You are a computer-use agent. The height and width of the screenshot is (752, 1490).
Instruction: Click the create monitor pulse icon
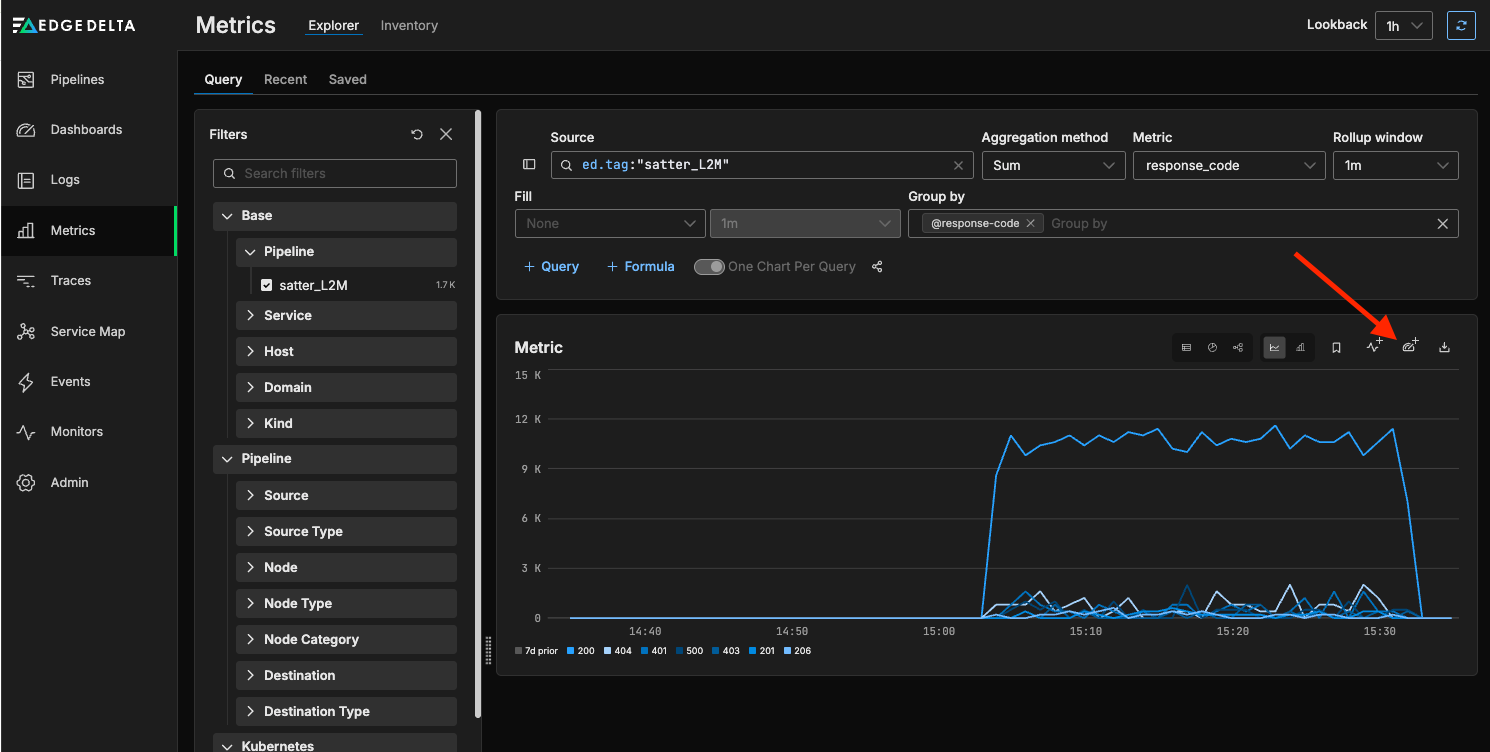pos(1375,347)
